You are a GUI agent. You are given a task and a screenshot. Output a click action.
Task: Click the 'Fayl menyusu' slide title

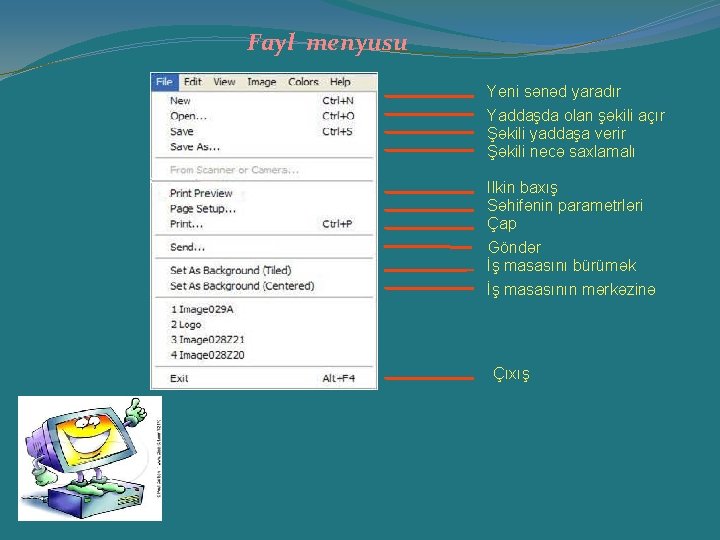tap(327, 43)
